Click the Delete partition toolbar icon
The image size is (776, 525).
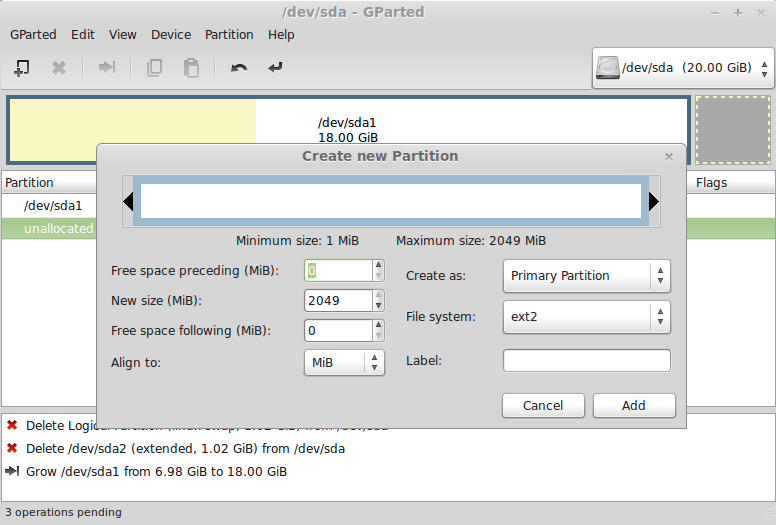coord(59,68)
